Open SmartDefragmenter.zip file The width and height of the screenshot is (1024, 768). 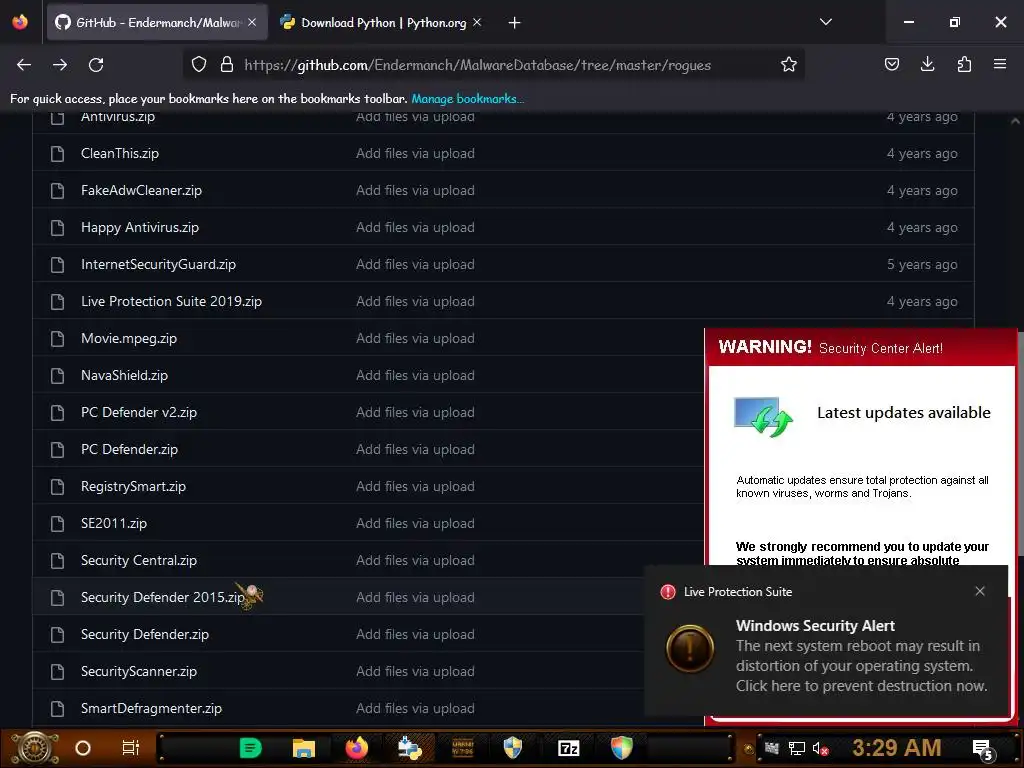pyautogui.click(x=151, y=709)
